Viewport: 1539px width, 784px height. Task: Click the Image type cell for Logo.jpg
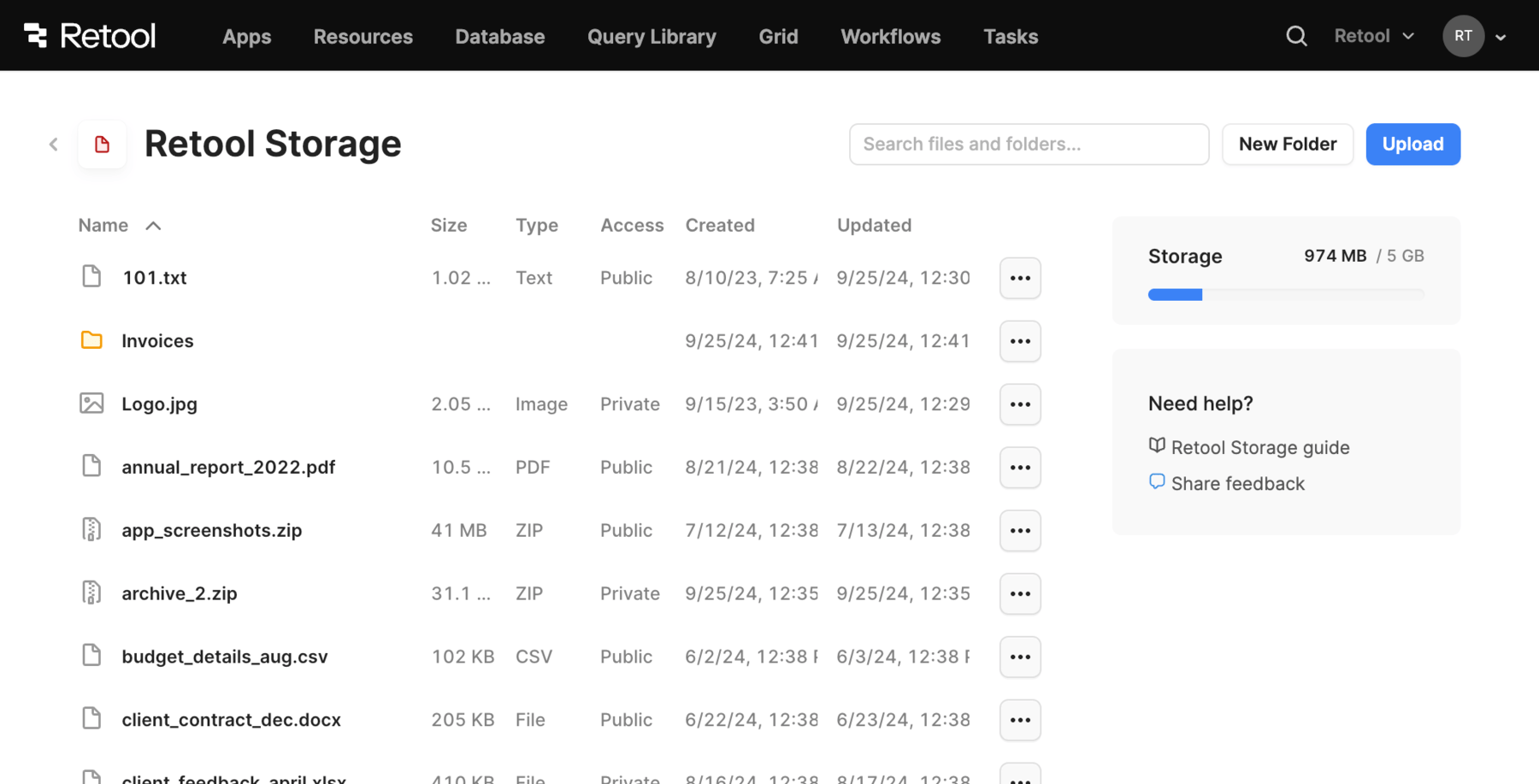[541, 404]
